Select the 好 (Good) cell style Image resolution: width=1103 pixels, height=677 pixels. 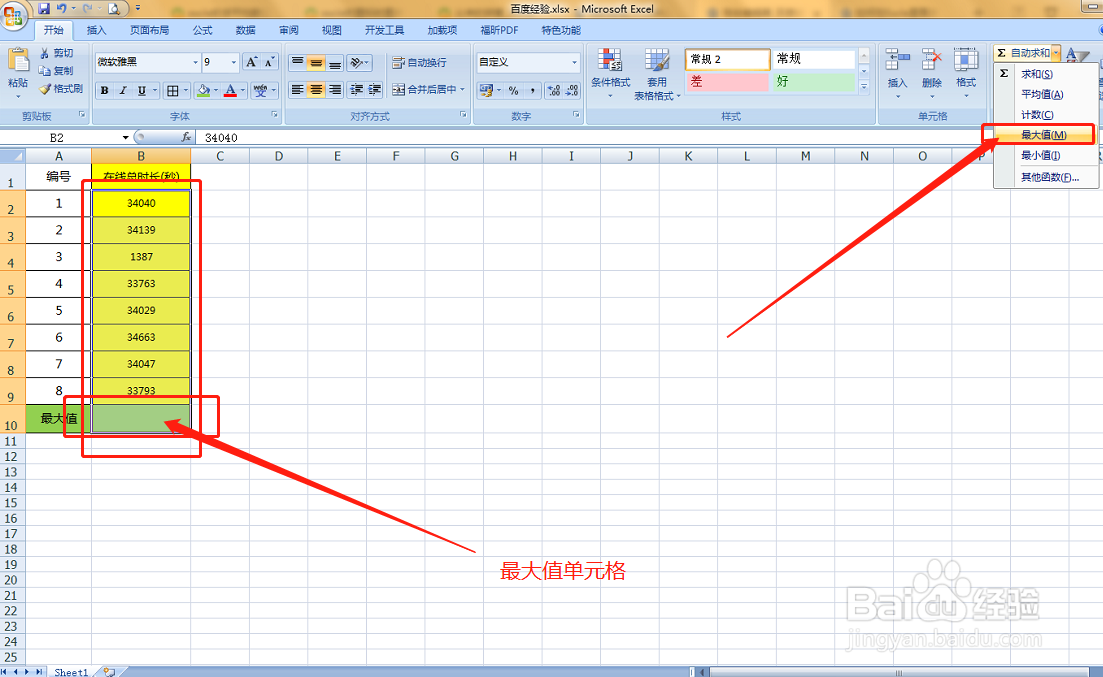point(815,82)
